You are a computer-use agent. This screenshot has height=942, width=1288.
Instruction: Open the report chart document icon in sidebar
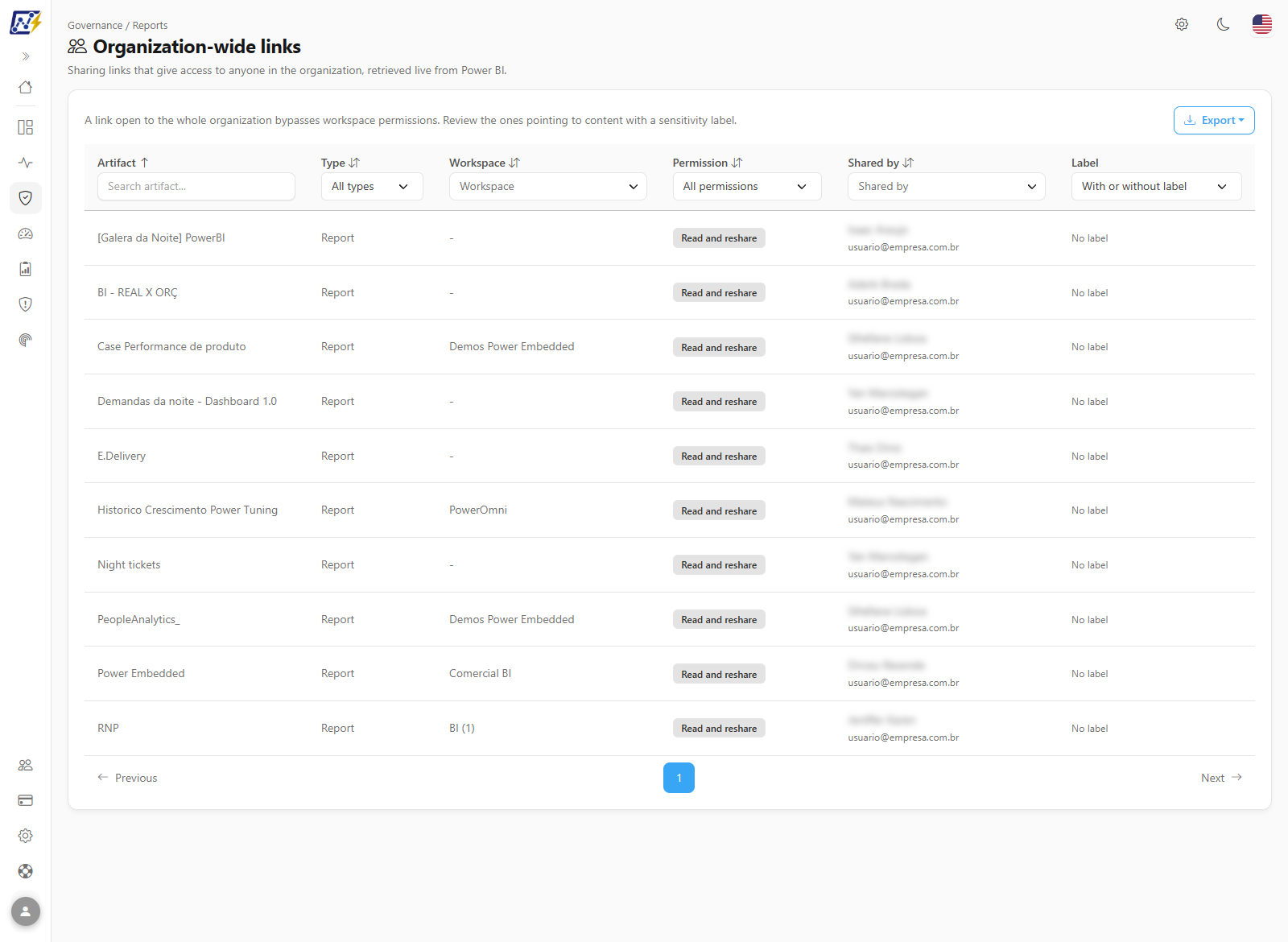pos(26,269)
